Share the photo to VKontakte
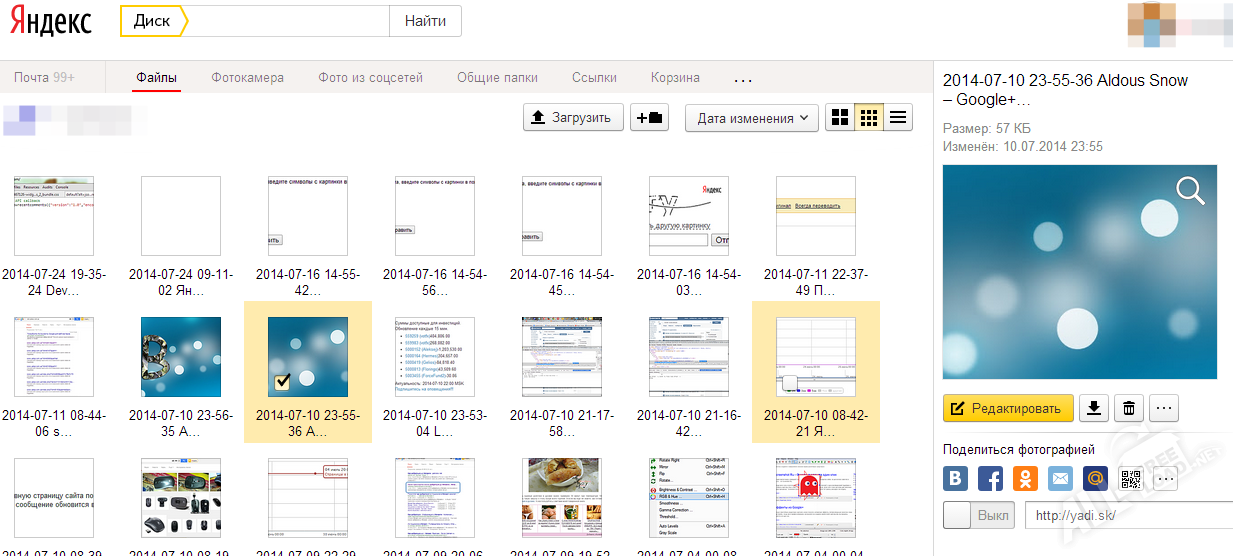 point(956,479)
